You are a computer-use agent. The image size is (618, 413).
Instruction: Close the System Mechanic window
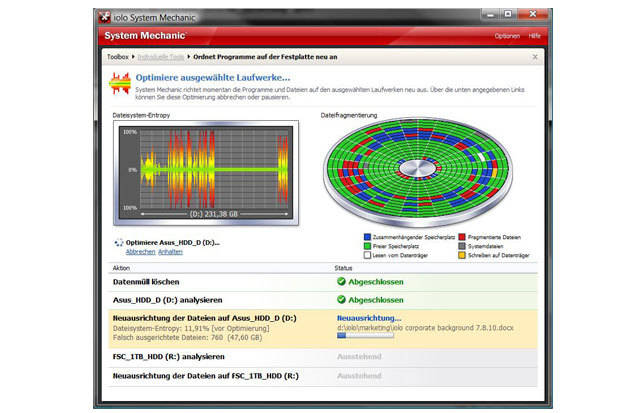(532, 15)
